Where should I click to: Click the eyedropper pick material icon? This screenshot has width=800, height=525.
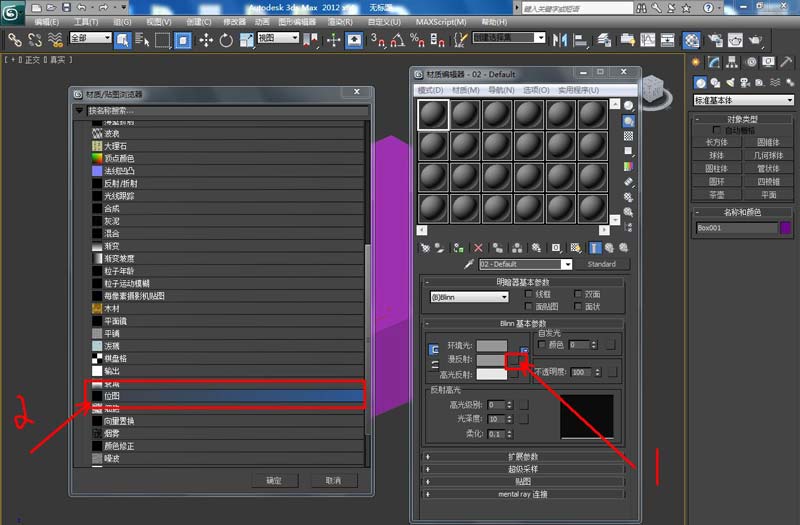[x=467, y=264]
